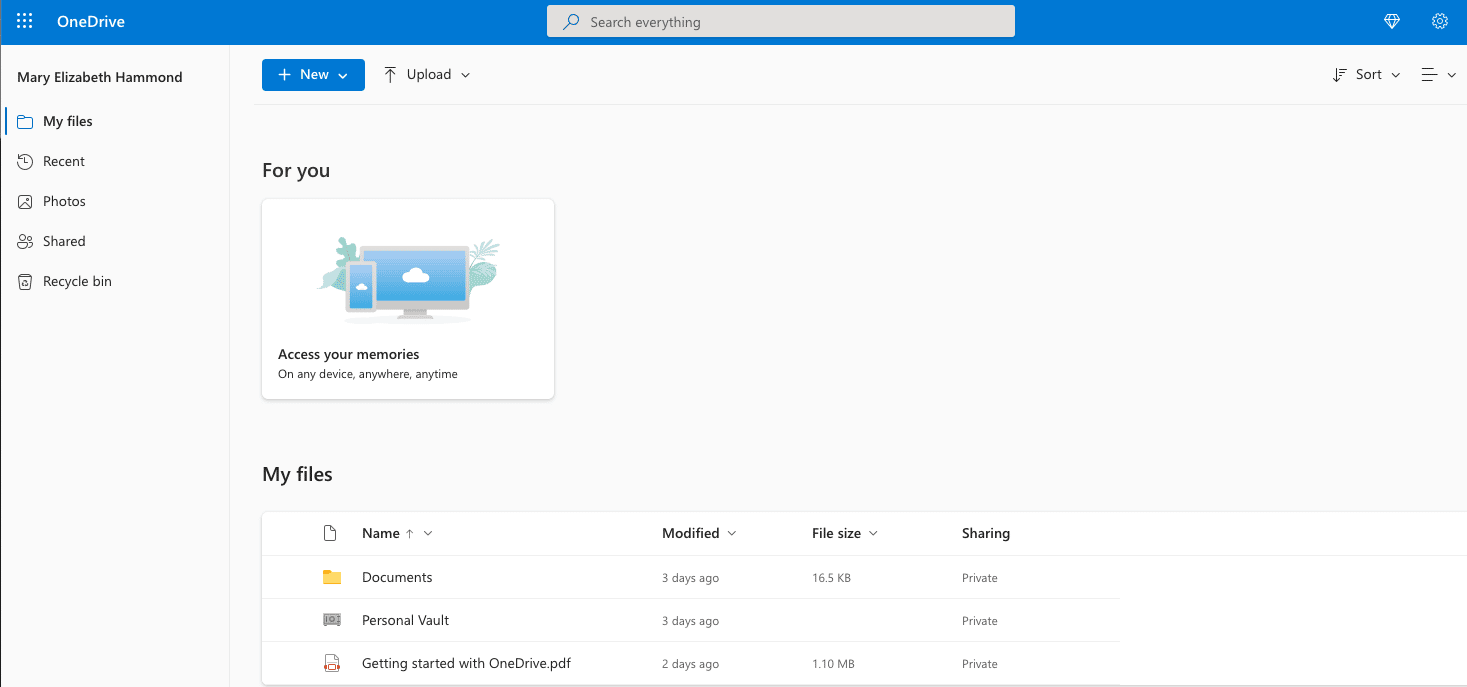Screen dimensions: 1467x687
Task: Click the Shared sidebar icon
Action: point(24,241)
